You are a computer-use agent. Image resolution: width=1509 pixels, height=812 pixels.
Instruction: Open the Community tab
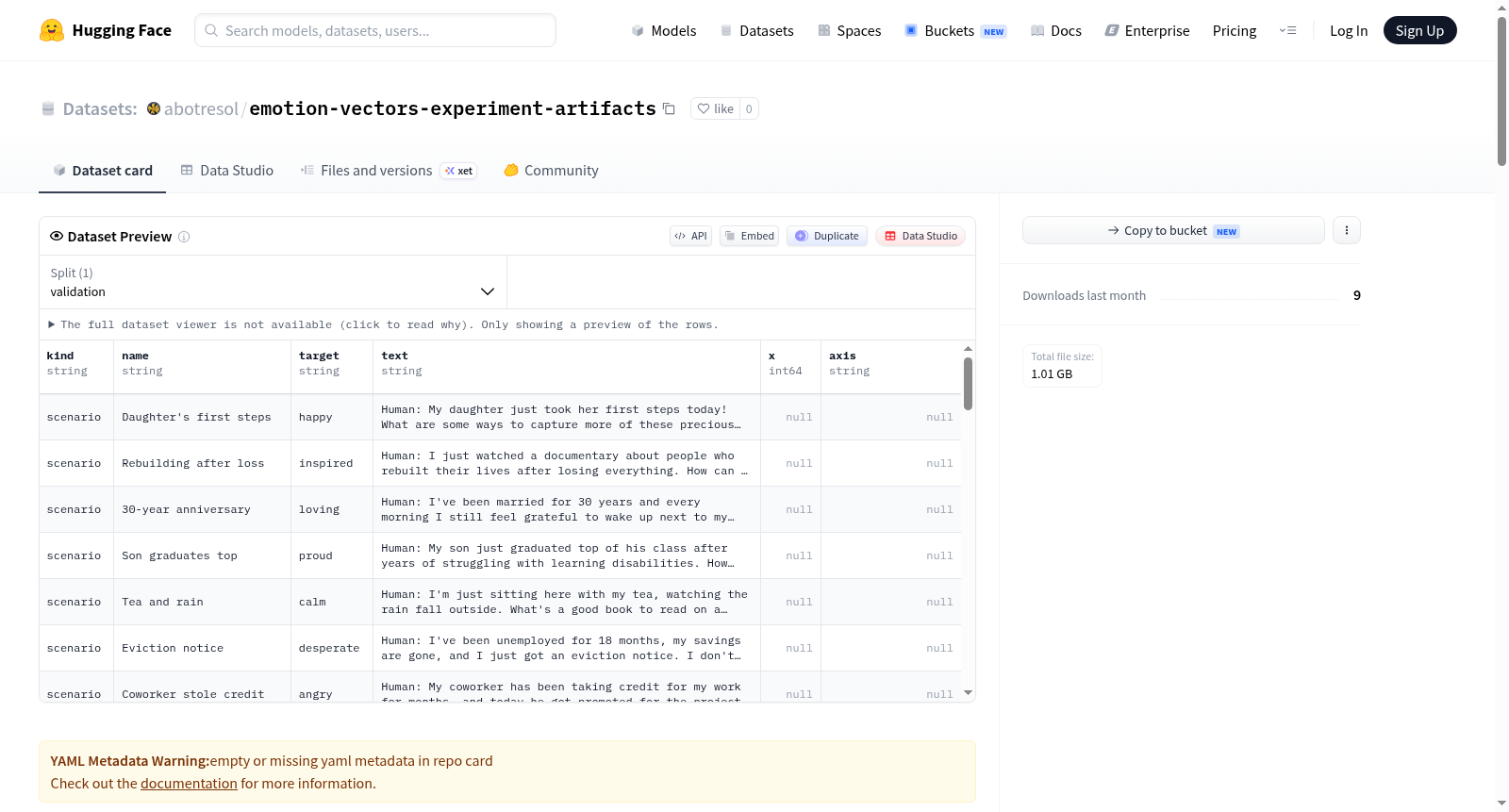pos(552,171)
